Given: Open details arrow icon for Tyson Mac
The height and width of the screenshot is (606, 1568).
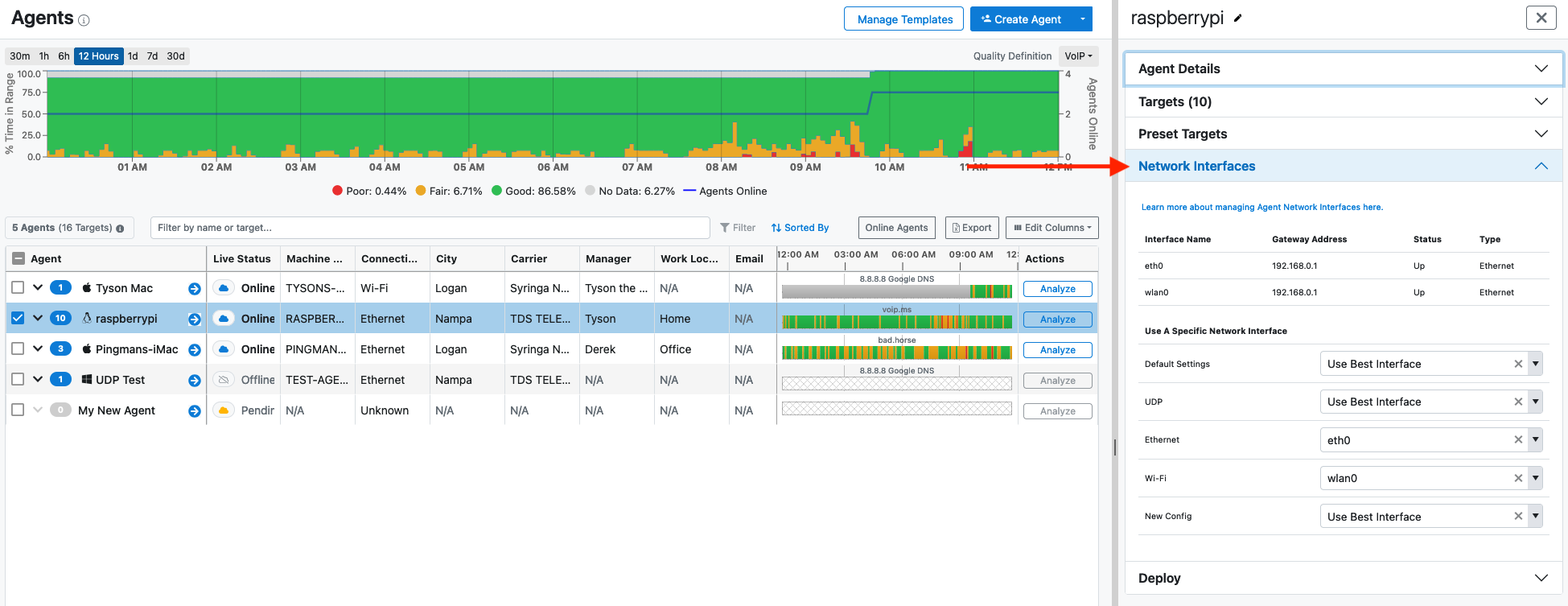Looking at the screenshot, I should (195, 289).
